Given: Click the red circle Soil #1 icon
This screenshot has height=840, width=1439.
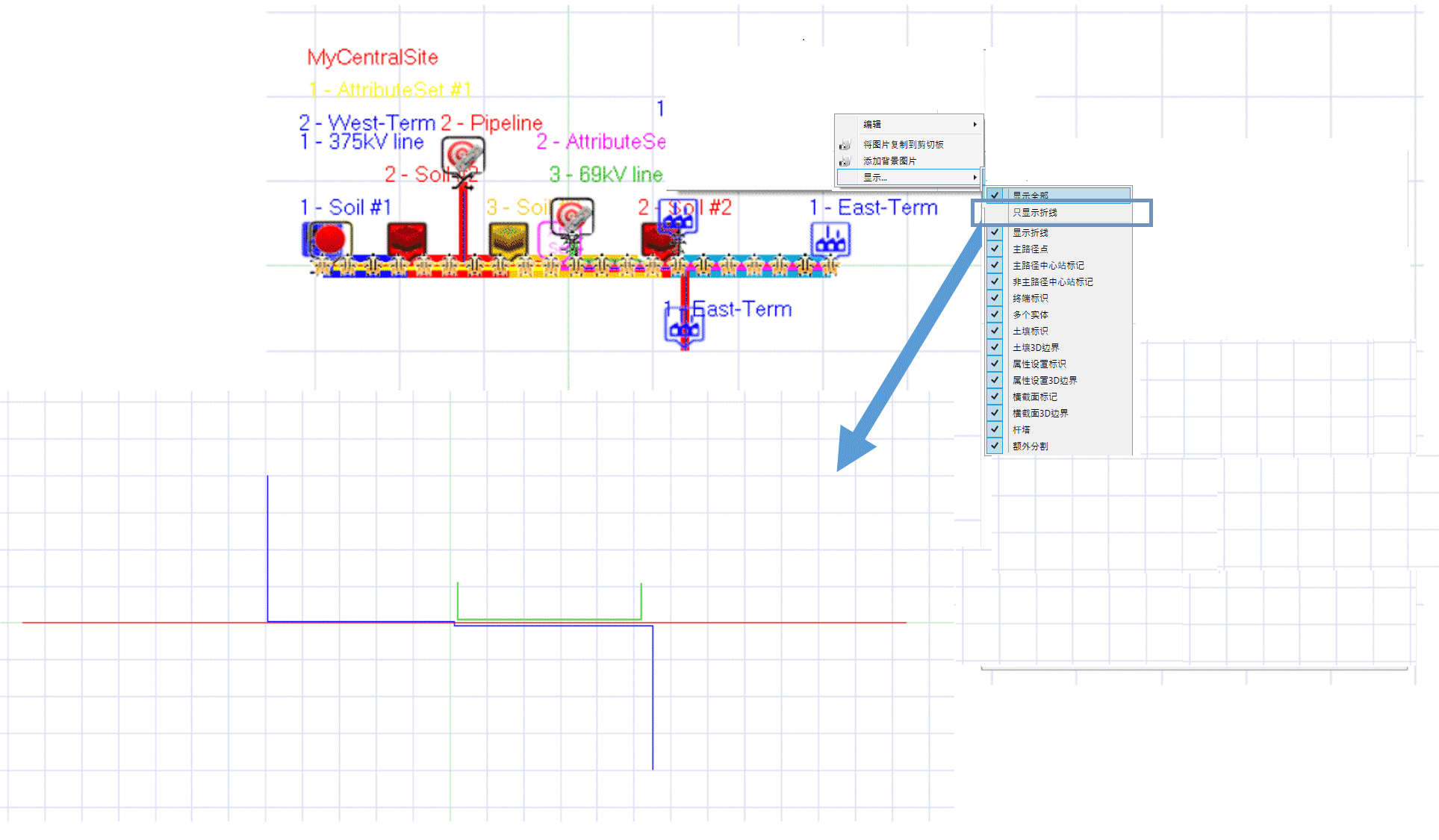Looking at the screenshot, I should [329, 240].
